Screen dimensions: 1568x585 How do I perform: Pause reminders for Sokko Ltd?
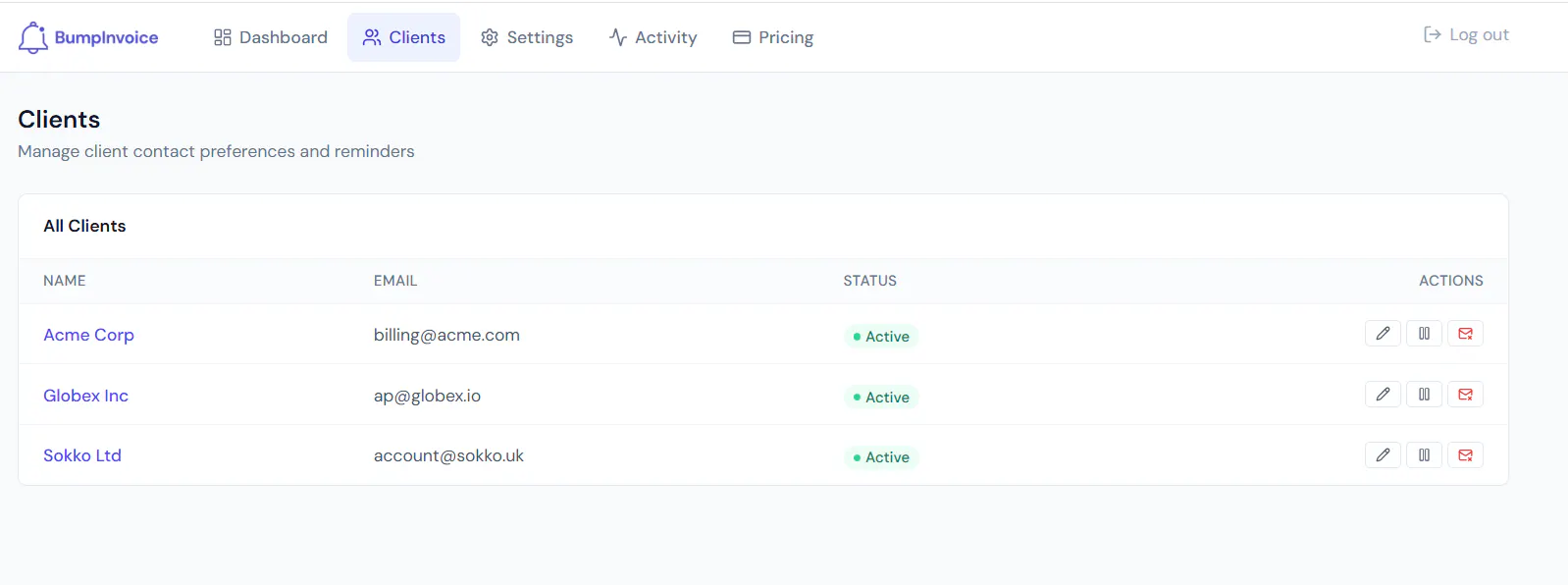coord(1424,455)
